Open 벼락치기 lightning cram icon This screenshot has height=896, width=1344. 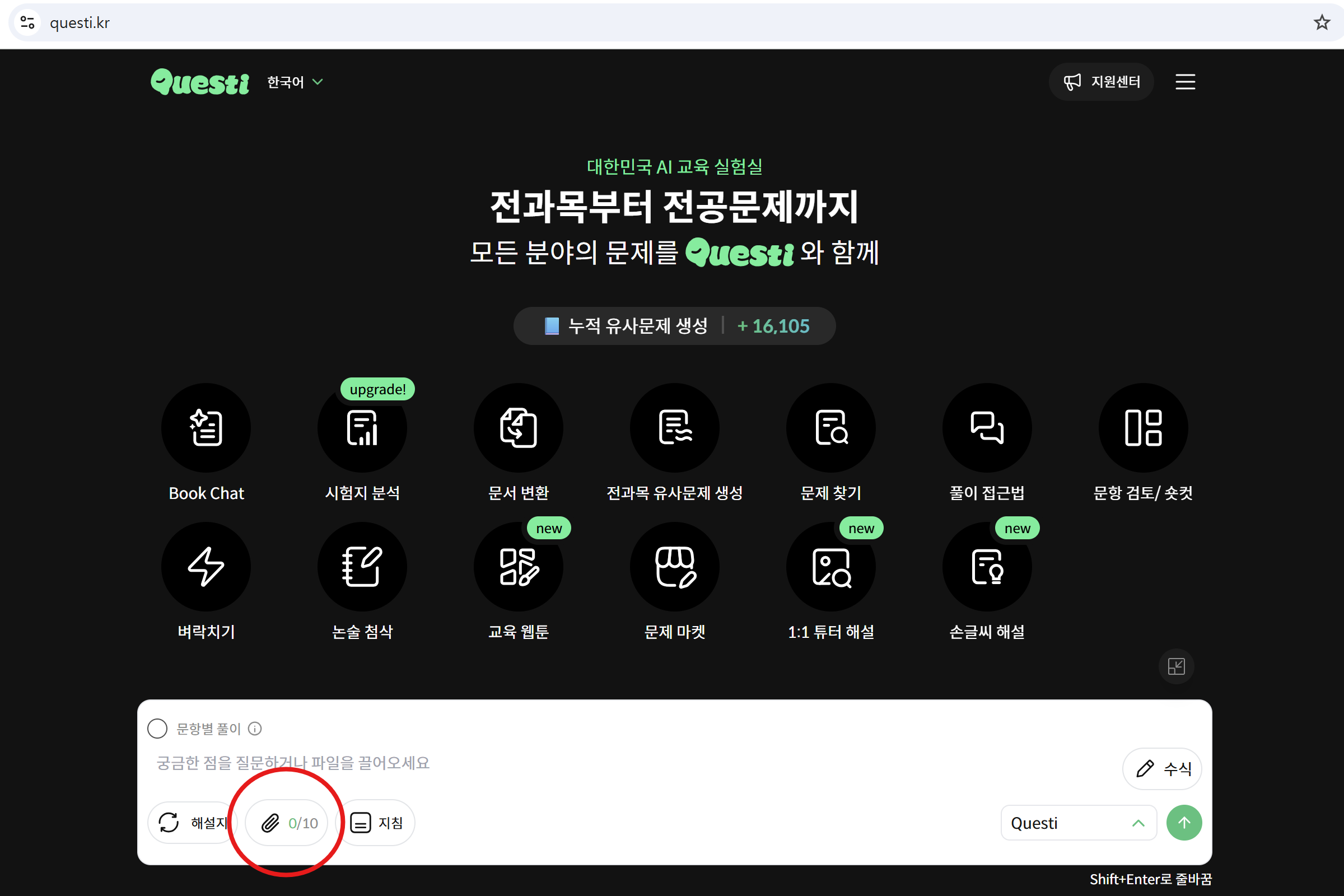206,566
